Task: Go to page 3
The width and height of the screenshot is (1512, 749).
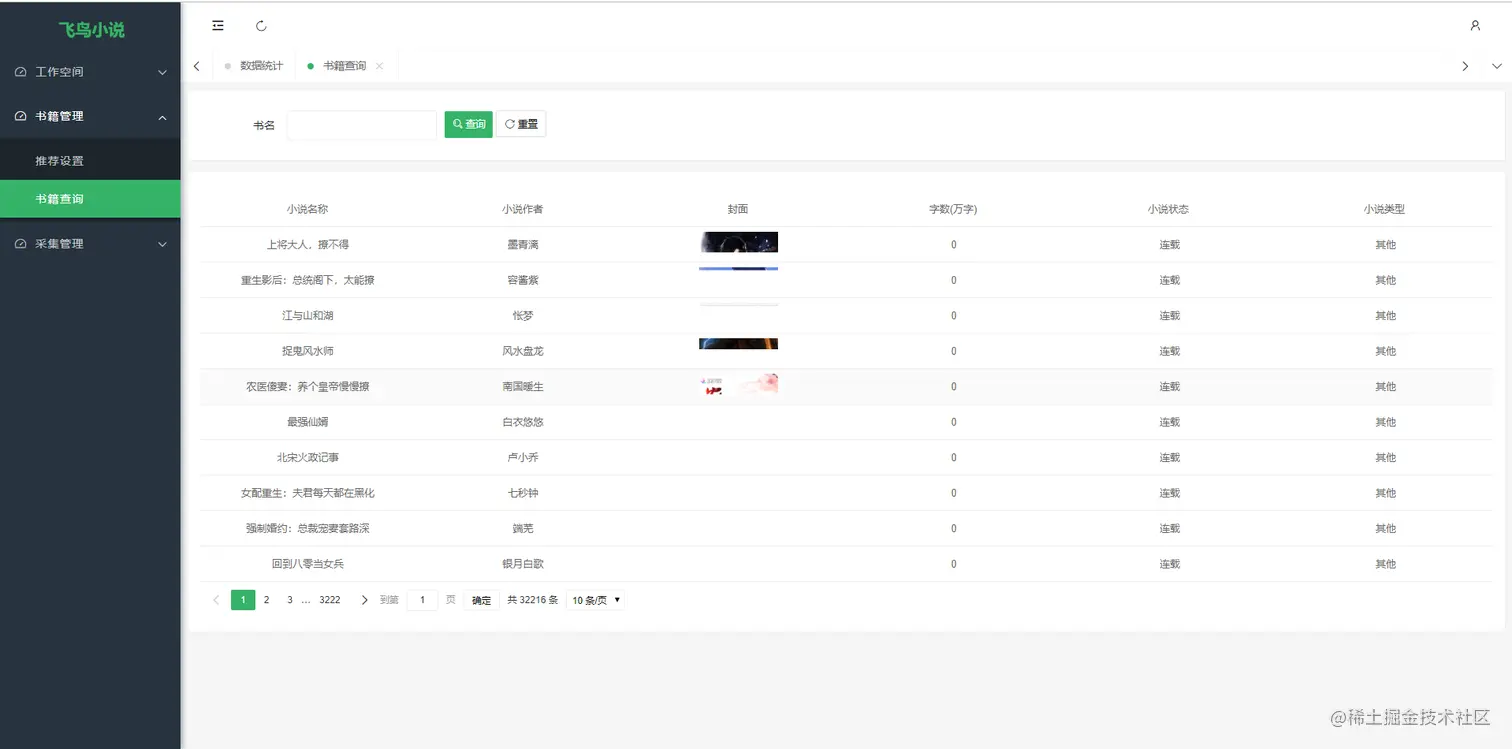Action: (x=290, y=600)
